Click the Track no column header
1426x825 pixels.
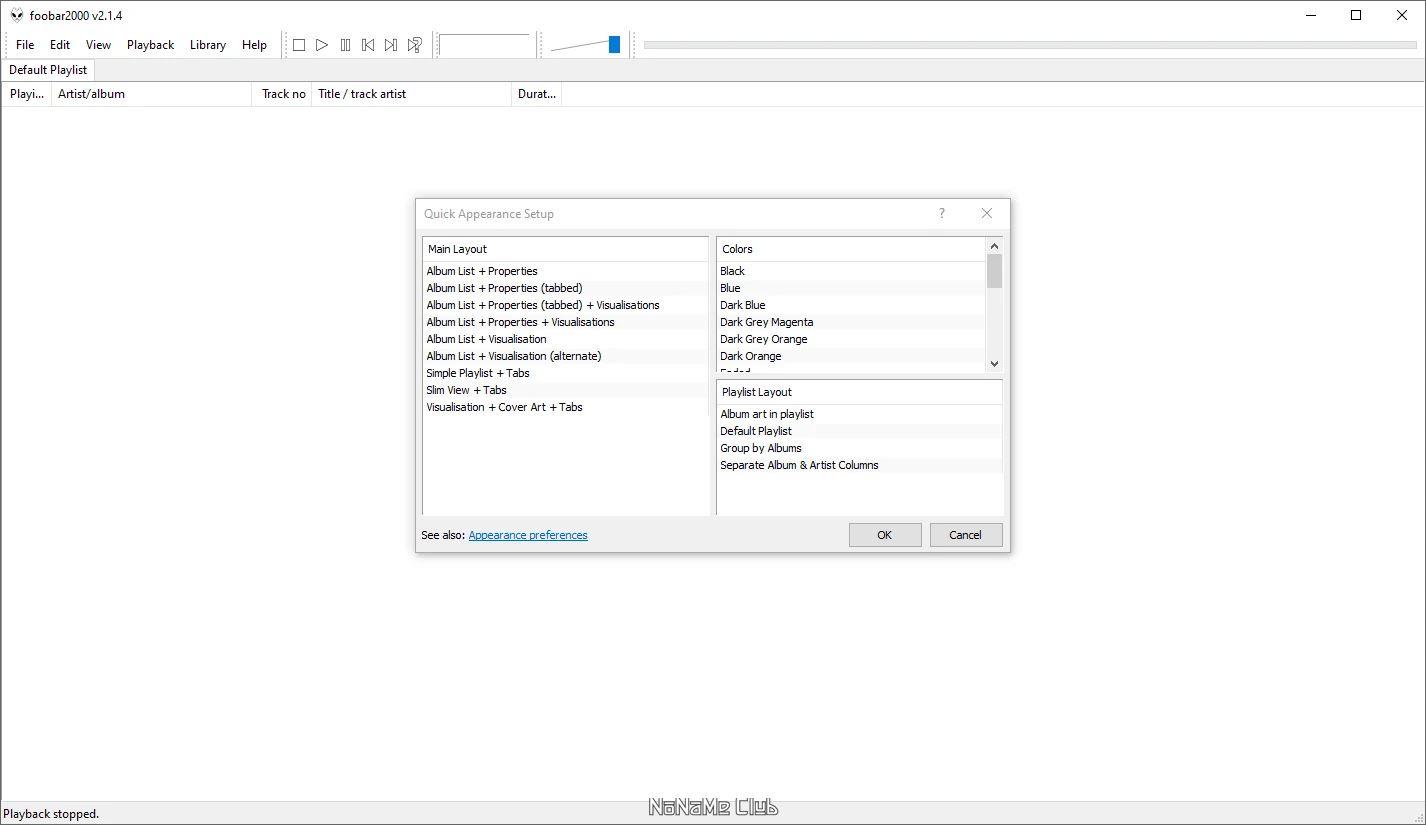click(x=283, y=94)
